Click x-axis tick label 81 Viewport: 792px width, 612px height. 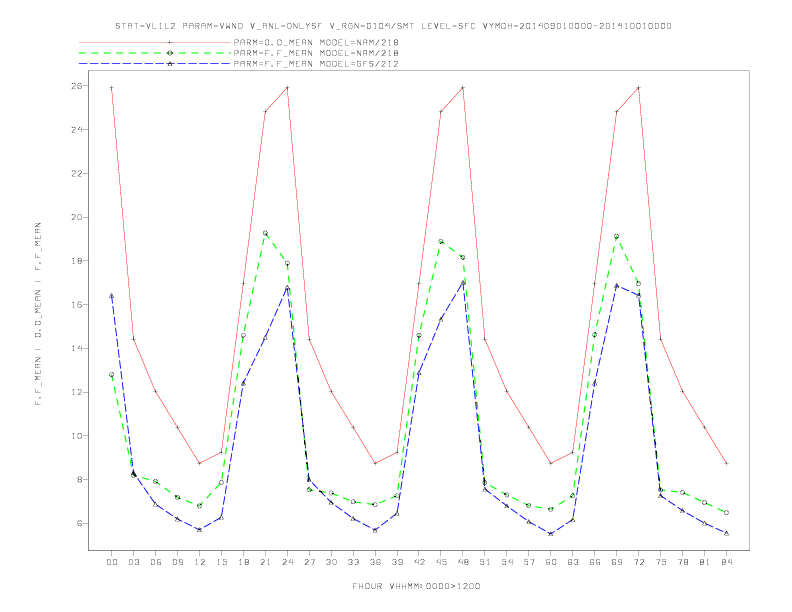(705, 562)
